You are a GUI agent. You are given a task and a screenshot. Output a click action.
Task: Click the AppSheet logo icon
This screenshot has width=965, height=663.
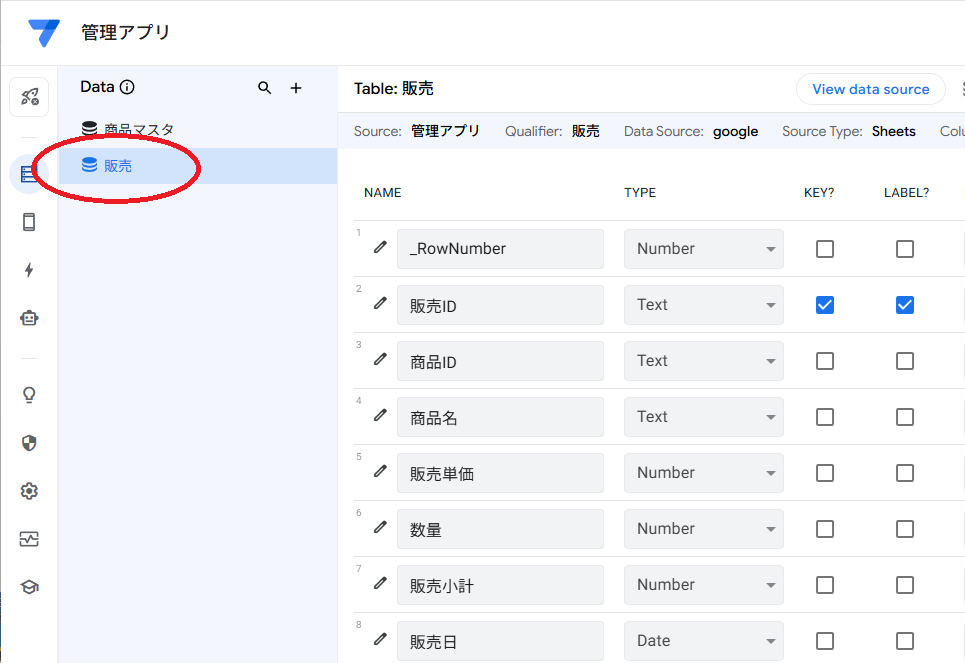tap(43, 33)
